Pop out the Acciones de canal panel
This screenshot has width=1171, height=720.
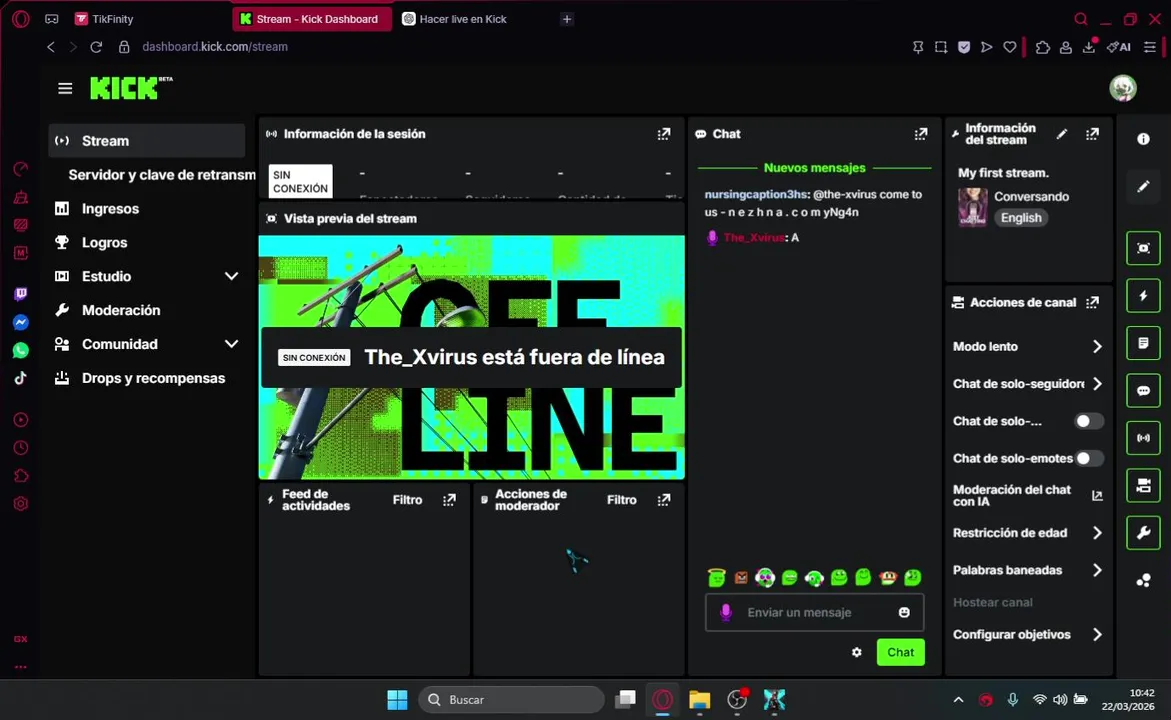pyautogui.click(x=1092, y=302)
